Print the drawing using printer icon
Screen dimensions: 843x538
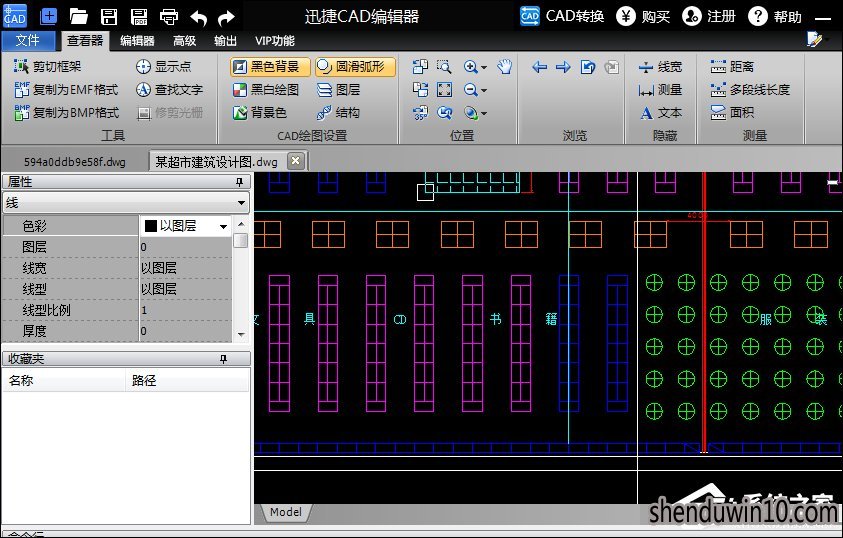click(169, 17)
